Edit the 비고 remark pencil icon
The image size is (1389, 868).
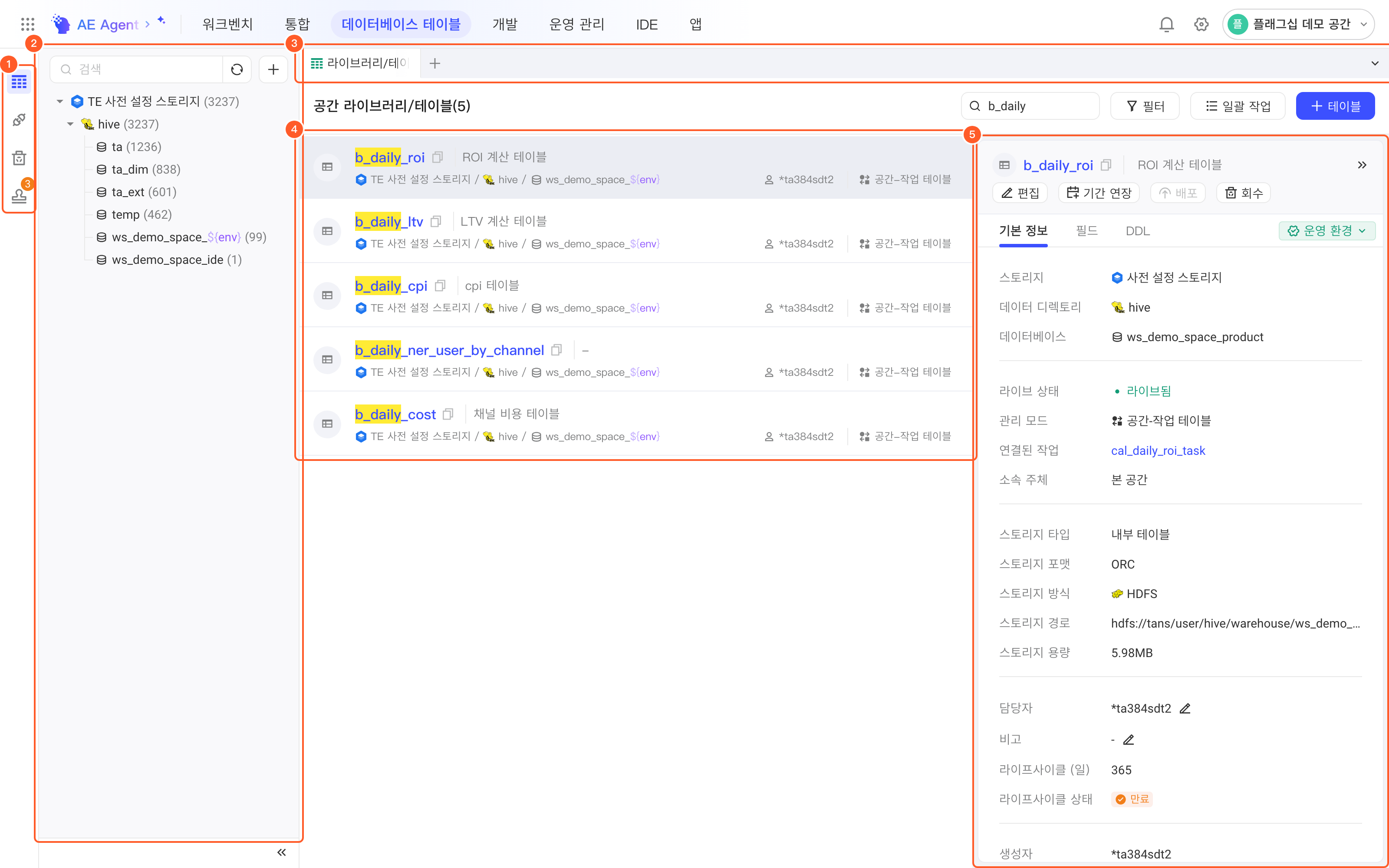pos(1129,740)
